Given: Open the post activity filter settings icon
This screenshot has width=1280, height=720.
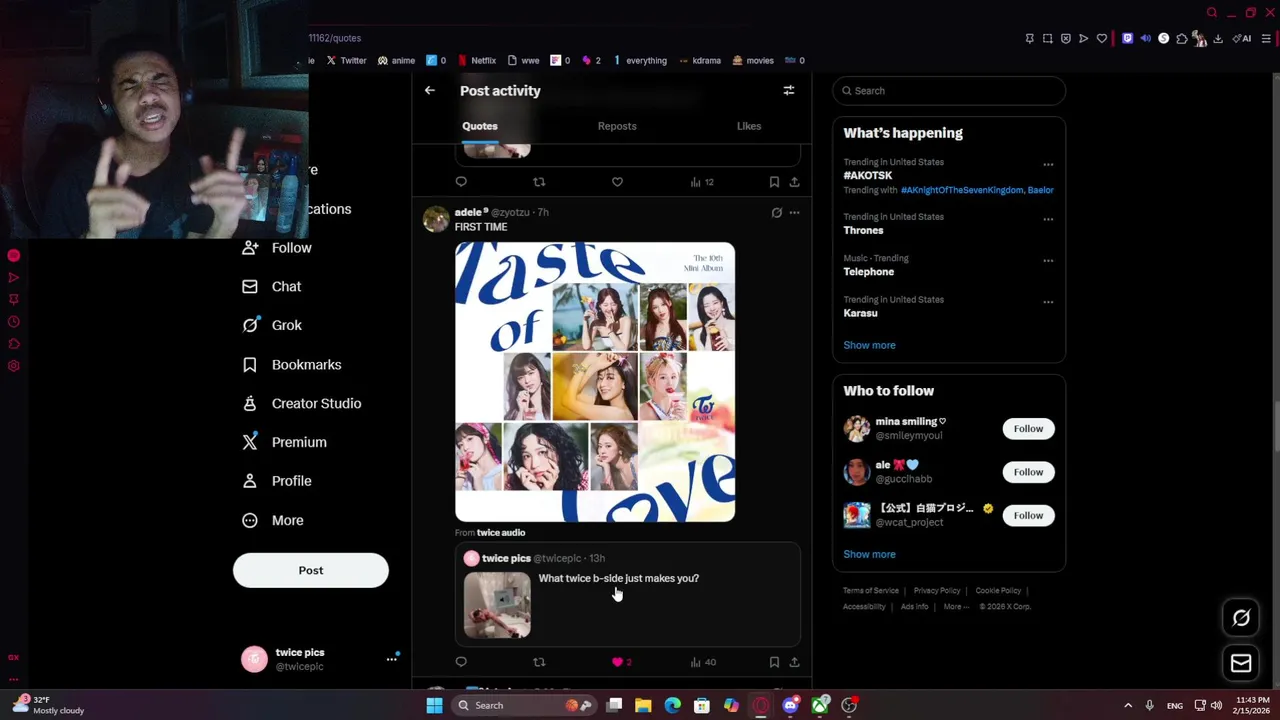Looking at the screenshot, I should click(789, 90).
